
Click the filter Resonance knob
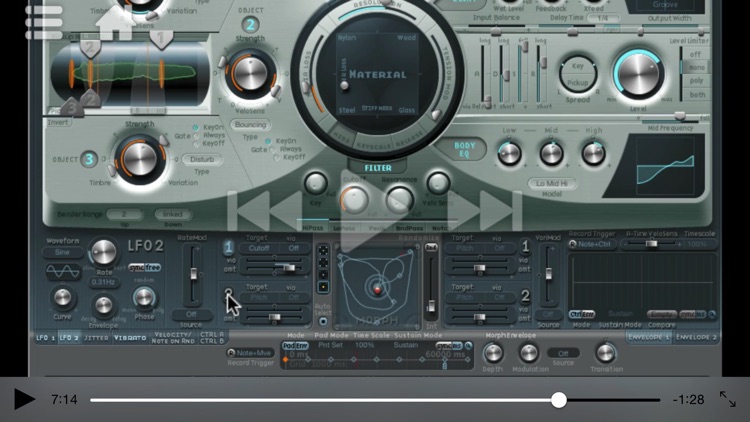point(399,199)
